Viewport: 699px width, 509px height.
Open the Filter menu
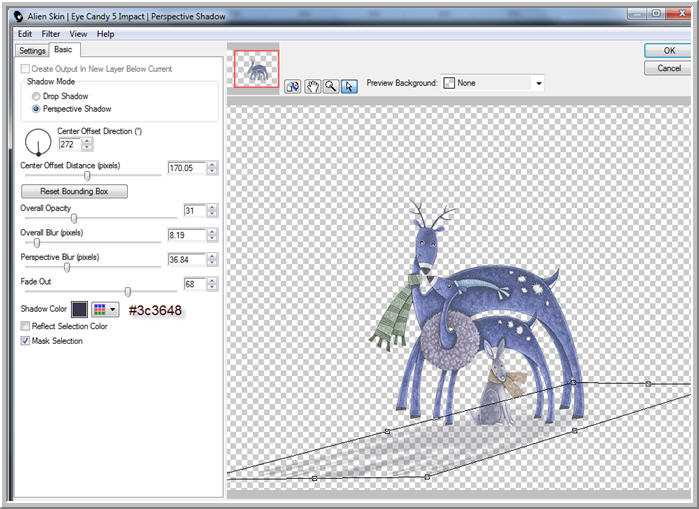(x=51, y=34)
